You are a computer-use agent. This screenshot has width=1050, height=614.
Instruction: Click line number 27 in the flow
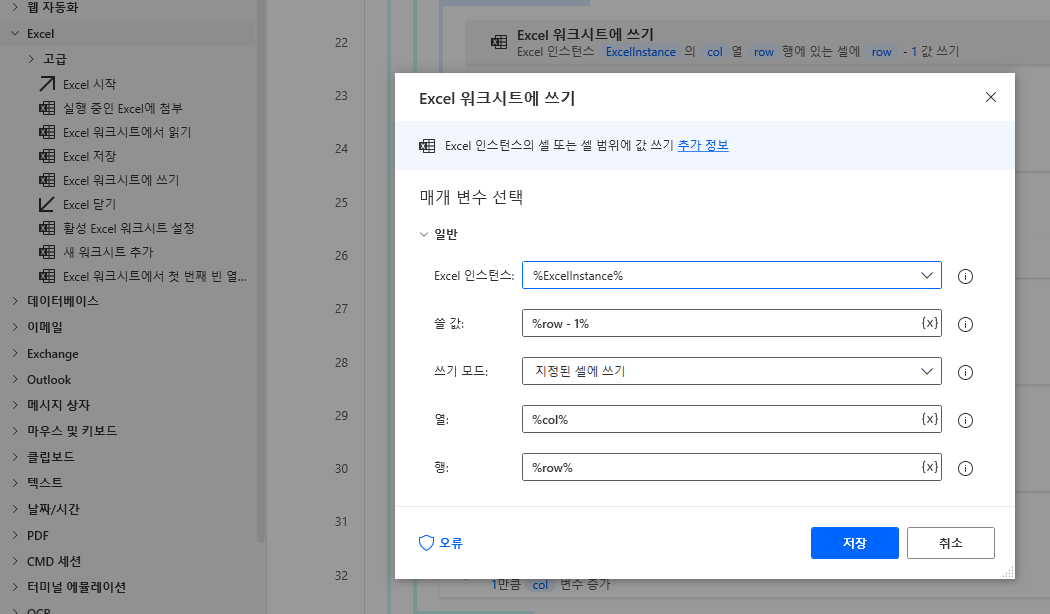point(342,308)
